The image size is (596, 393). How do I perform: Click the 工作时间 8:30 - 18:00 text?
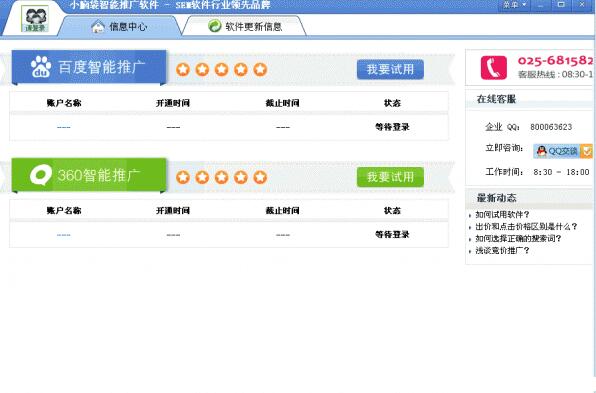(x=537, y=172)
